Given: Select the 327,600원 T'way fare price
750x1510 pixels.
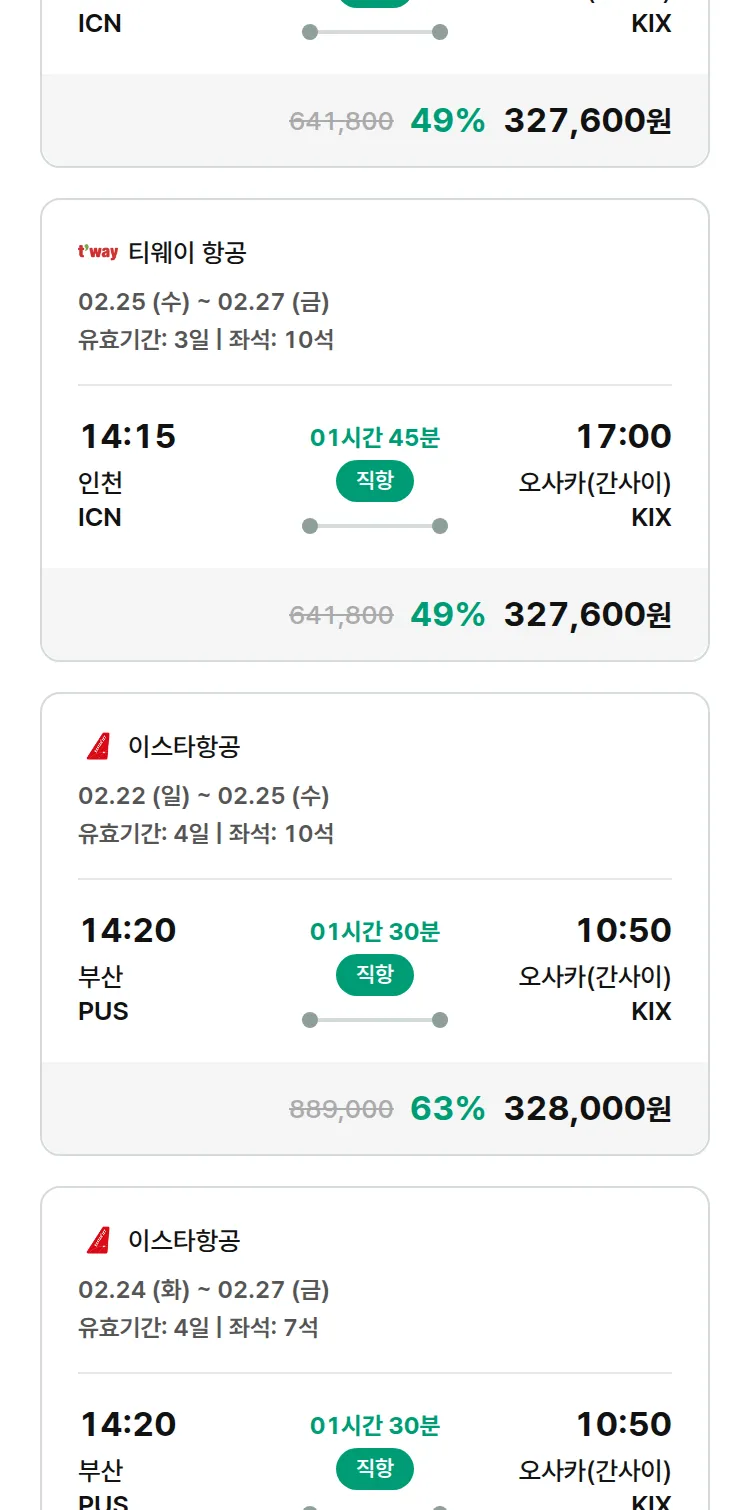Looking at the screenshot, I should pos(587,614).
